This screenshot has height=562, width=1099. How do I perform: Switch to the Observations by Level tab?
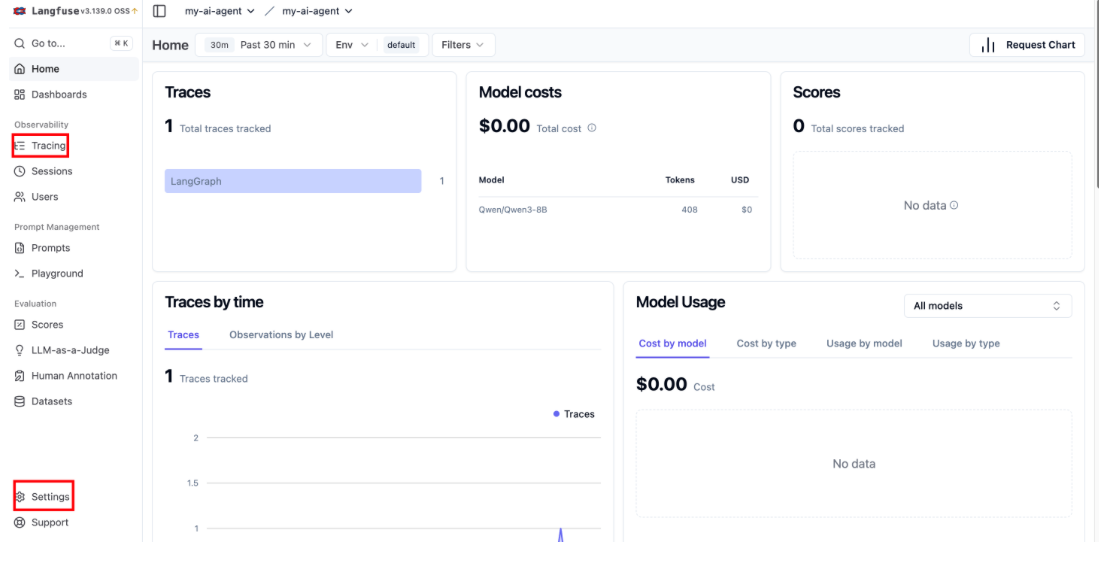pos(281,335)
